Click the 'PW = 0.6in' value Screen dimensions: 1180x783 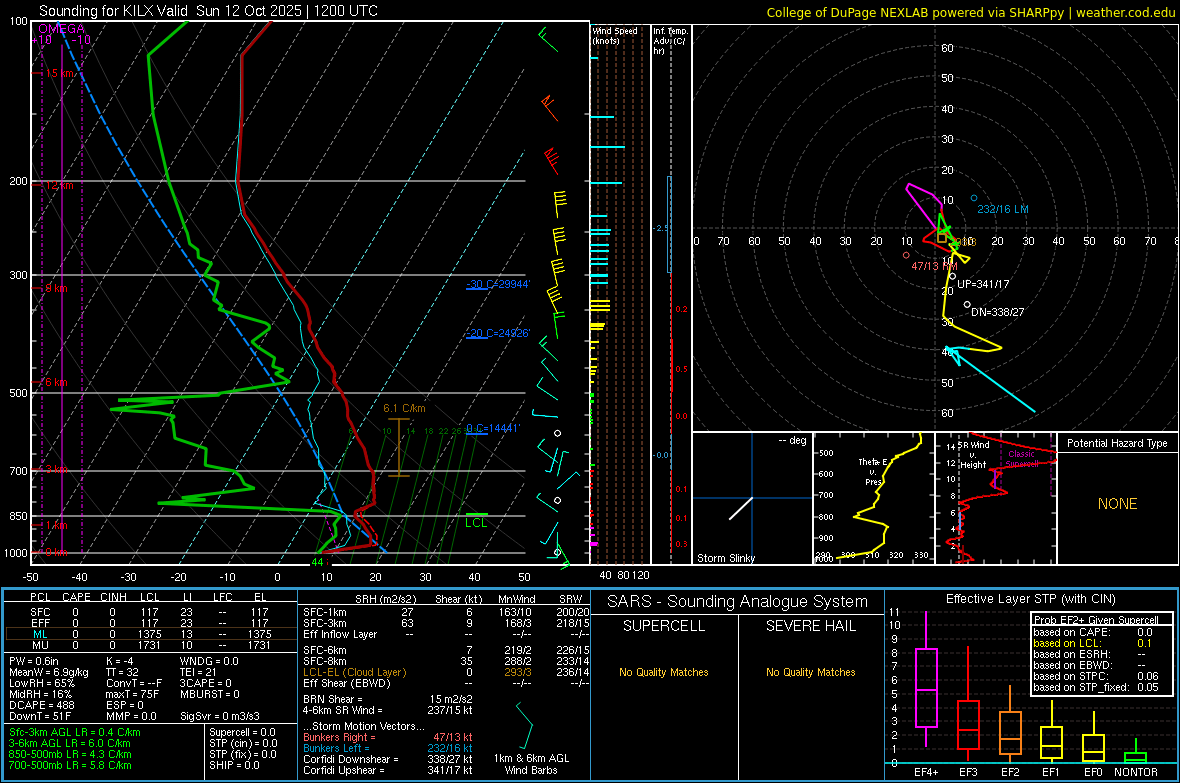34,661
